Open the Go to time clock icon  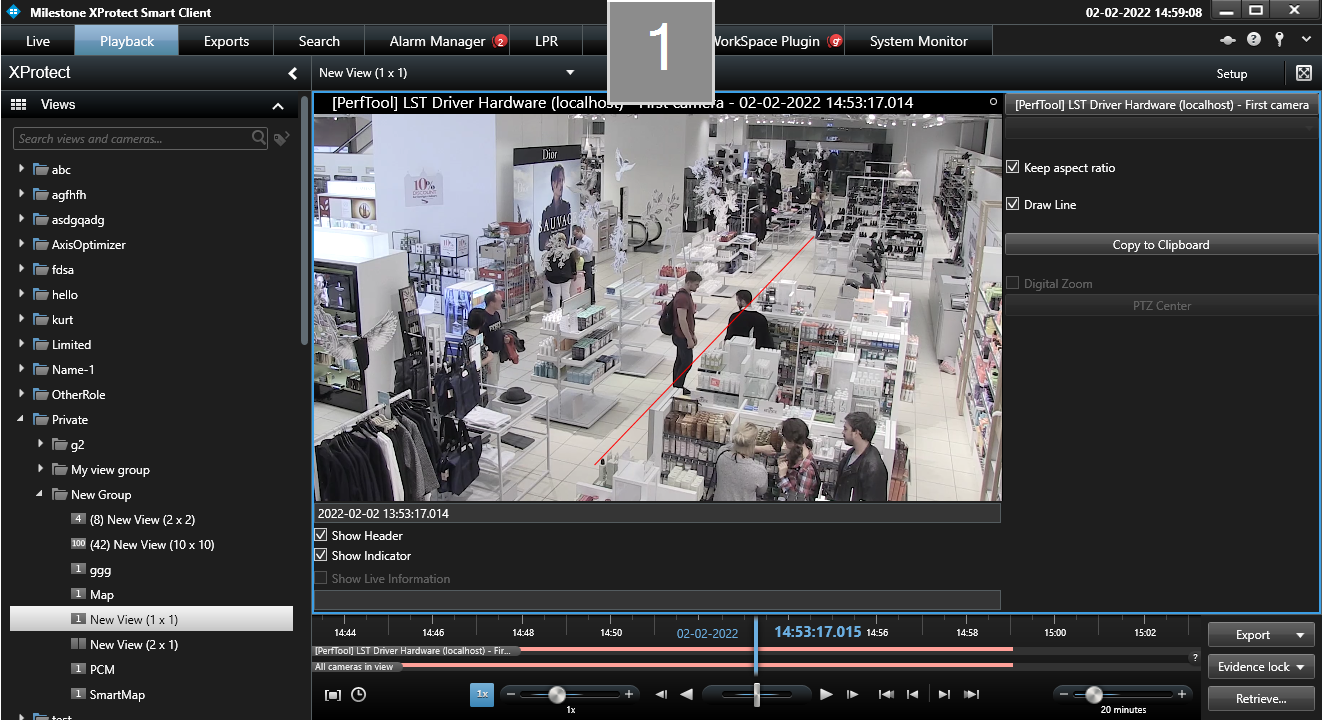click(358, 694)
